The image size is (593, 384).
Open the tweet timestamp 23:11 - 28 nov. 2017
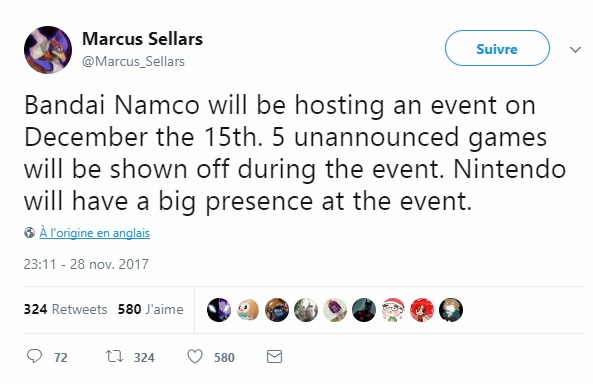(x=86, y=264)
